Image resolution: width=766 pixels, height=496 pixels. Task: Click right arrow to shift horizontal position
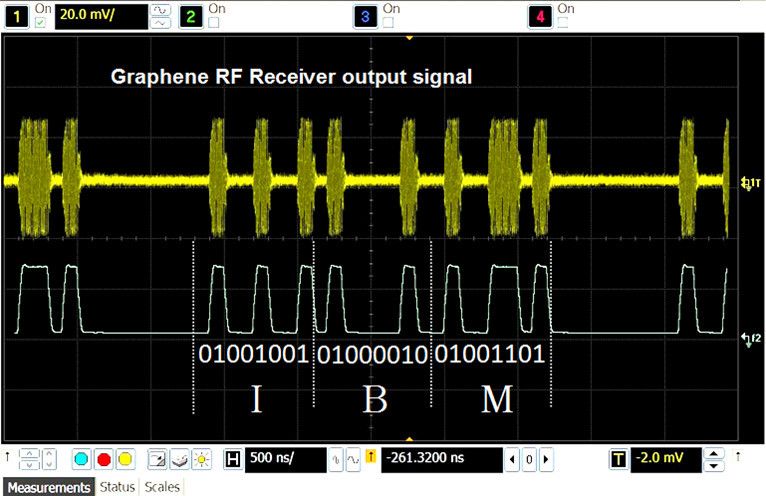click(x=546, y=459)
